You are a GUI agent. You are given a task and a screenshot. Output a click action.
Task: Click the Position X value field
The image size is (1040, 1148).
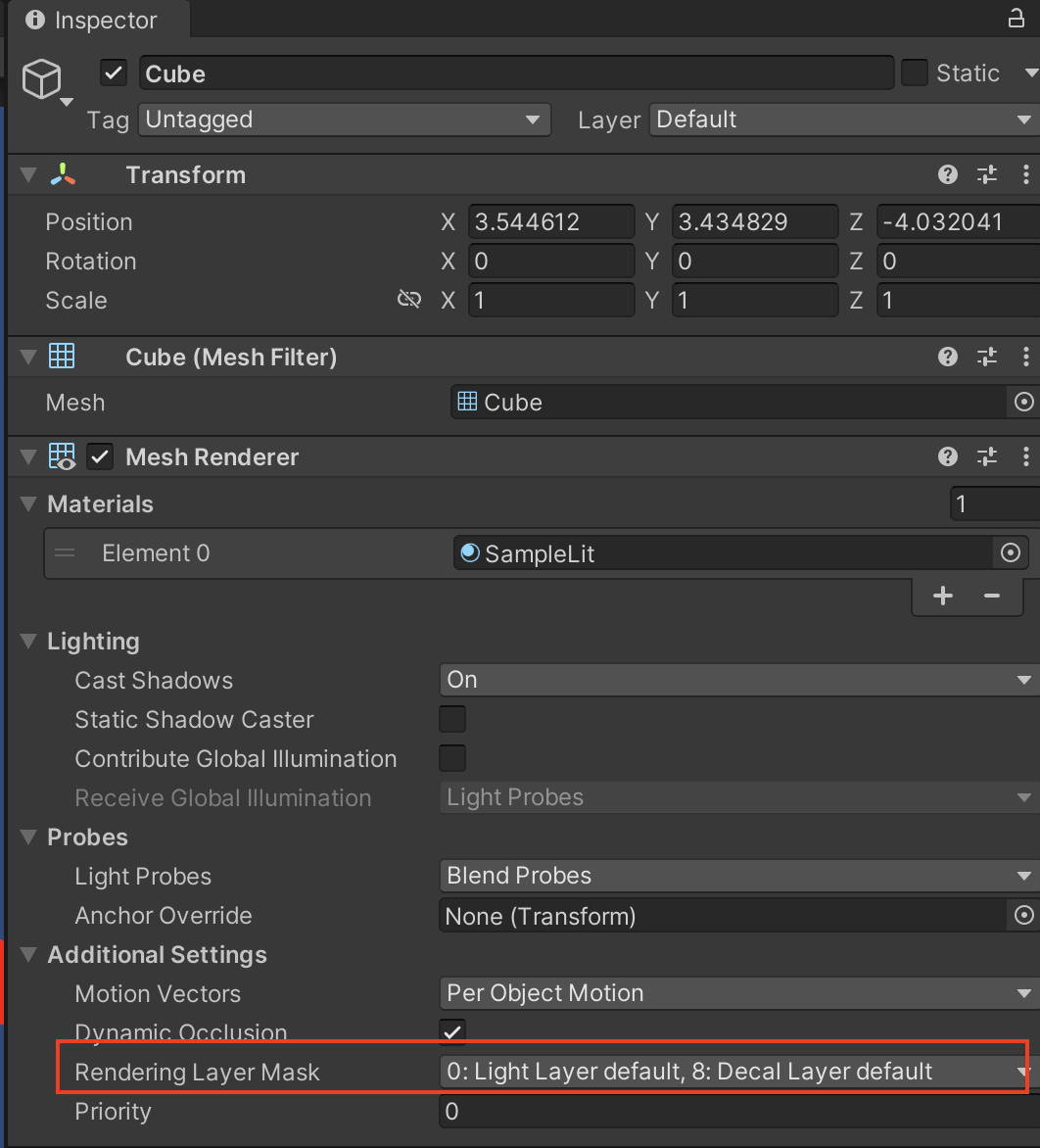point(551,221)
